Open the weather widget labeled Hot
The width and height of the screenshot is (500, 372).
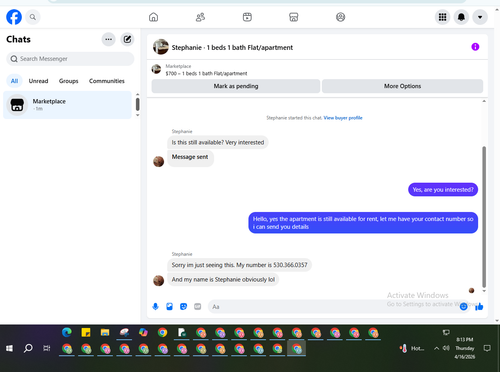[412, 348]
